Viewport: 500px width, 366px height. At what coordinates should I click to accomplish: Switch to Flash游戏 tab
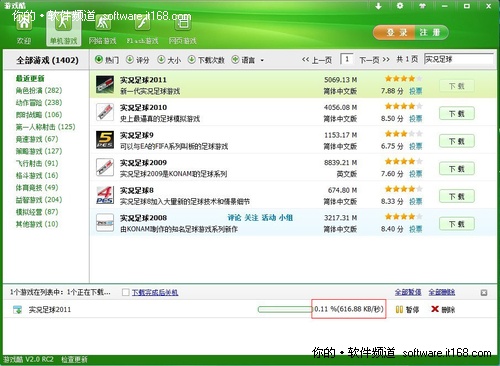click(142, 31)
